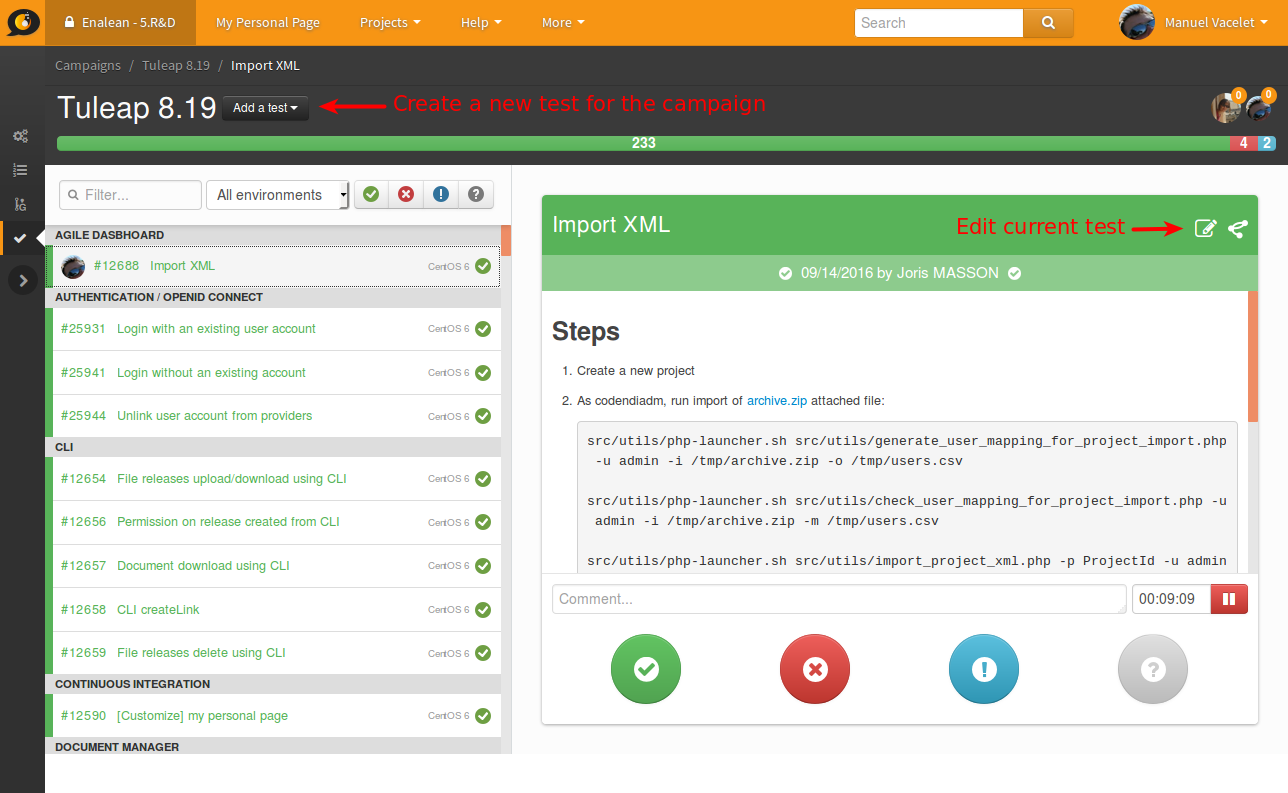Toggle blocked filter exclamation button

point(441,194)
